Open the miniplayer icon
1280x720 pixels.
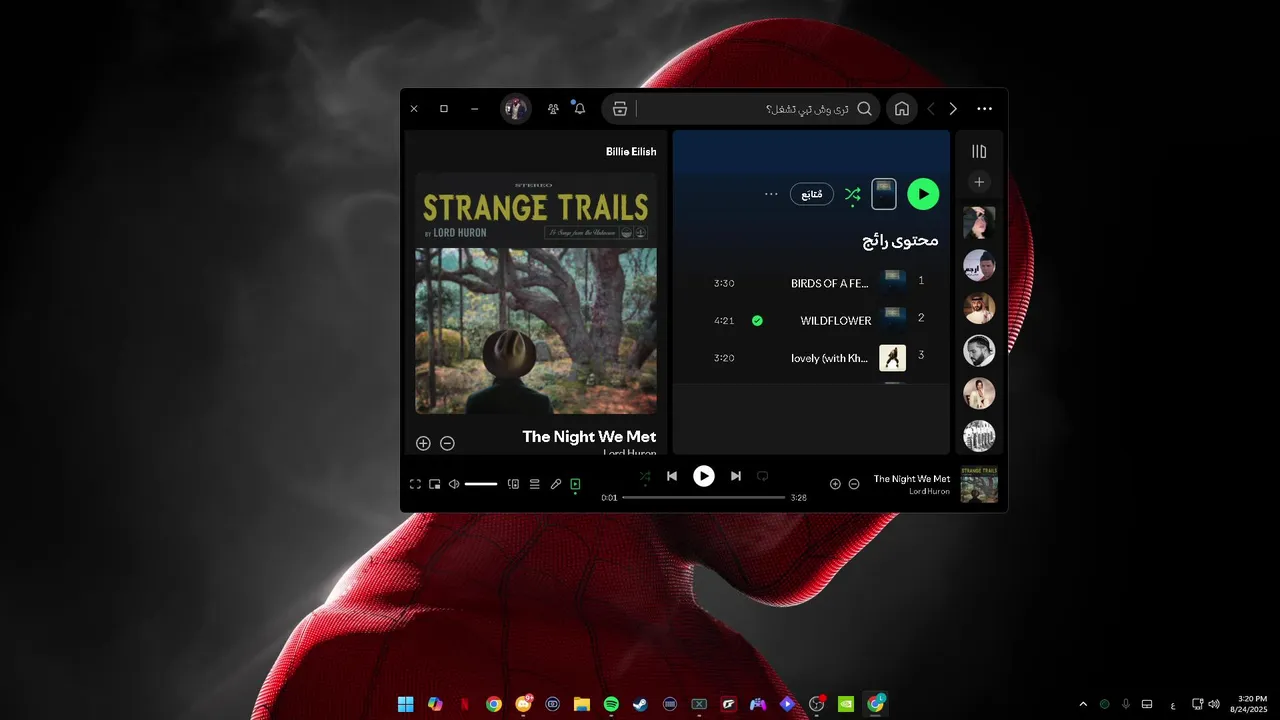pos(435,484)
